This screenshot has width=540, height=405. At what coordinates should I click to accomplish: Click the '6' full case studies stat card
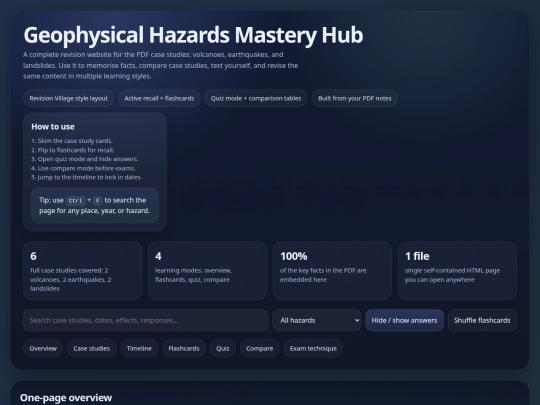click(x=83, y=271)
